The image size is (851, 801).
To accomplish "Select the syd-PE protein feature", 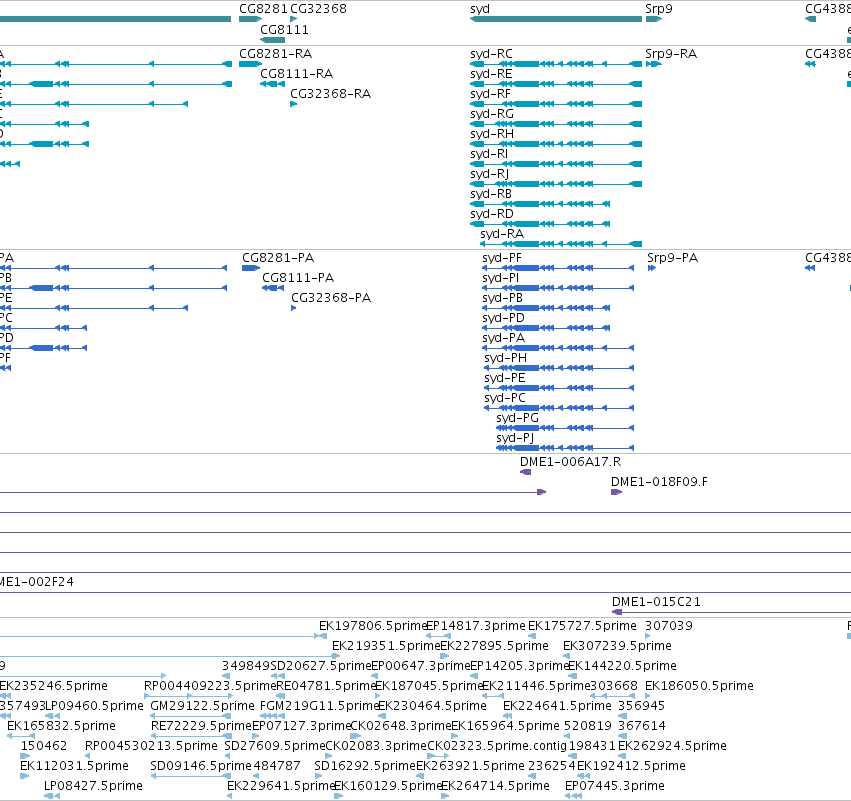I will [559, 388].
